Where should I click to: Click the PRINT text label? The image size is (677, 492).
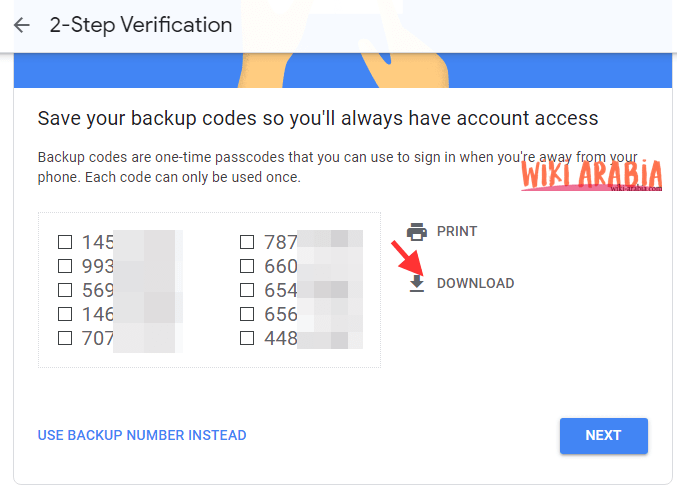457,231
